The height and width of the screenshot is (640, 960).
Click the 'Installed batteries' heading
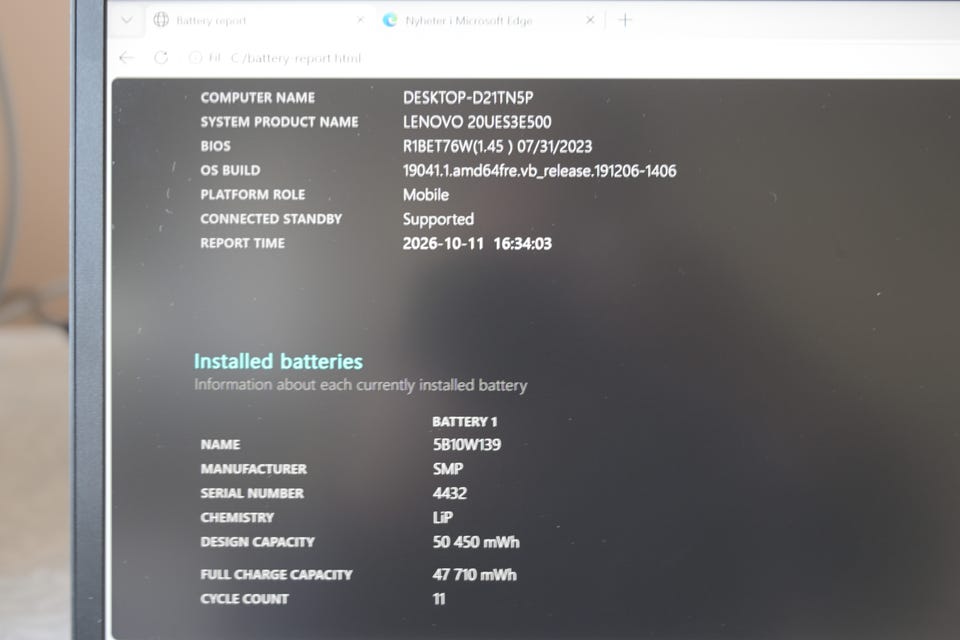pyautogui.click(x=278, y=361)
